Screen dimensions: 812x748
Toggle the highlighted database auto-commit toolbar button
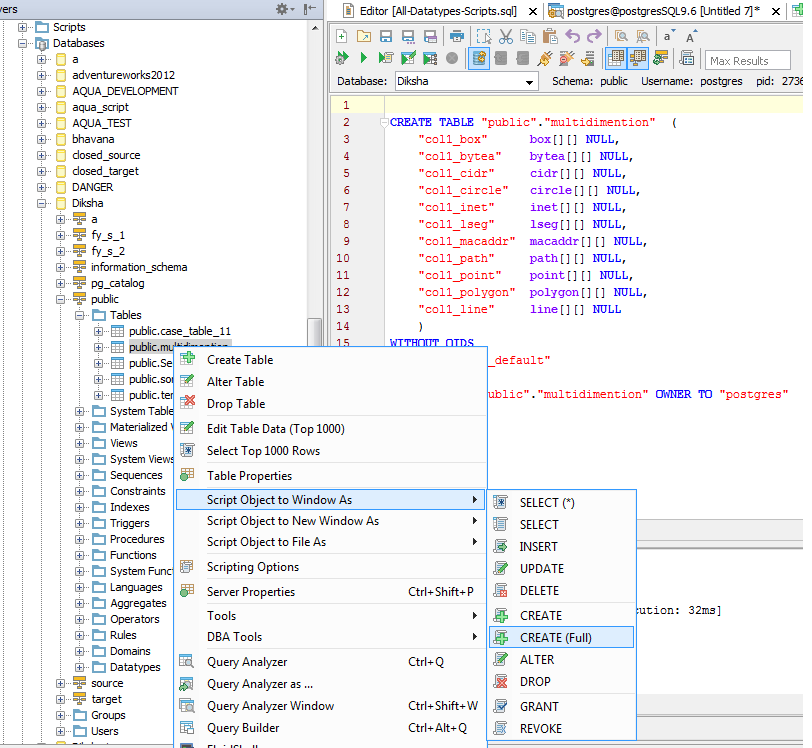[x=479, y=59]
